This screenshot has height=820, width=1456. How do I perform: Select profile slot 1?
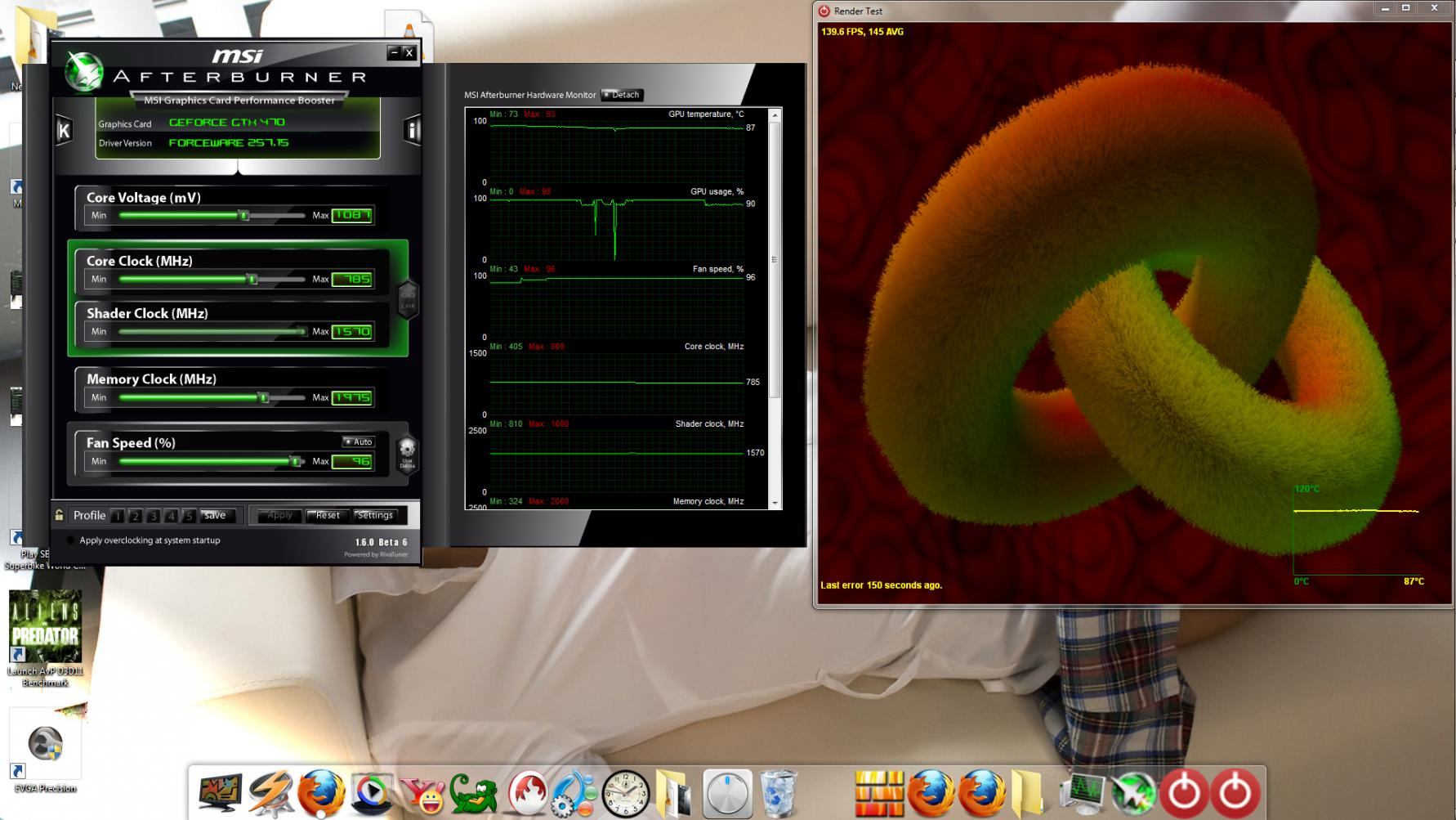point(118,516)
